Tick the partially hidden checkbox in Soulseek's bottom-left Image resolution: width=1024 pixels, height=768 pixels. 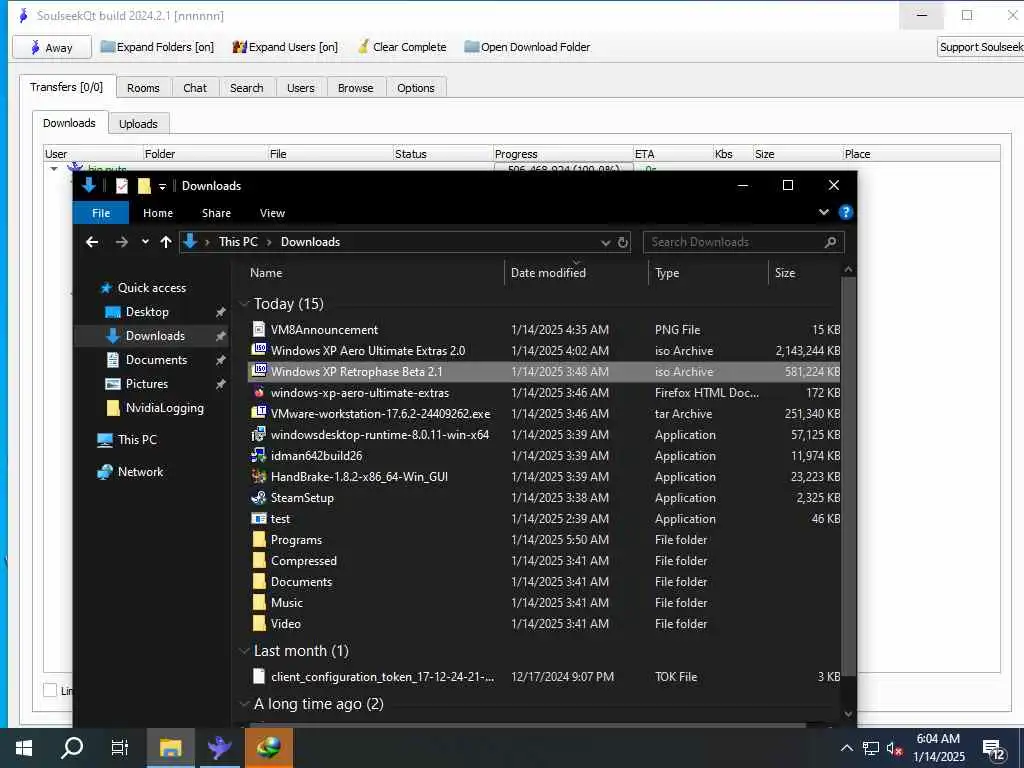(x=50, y=690)
